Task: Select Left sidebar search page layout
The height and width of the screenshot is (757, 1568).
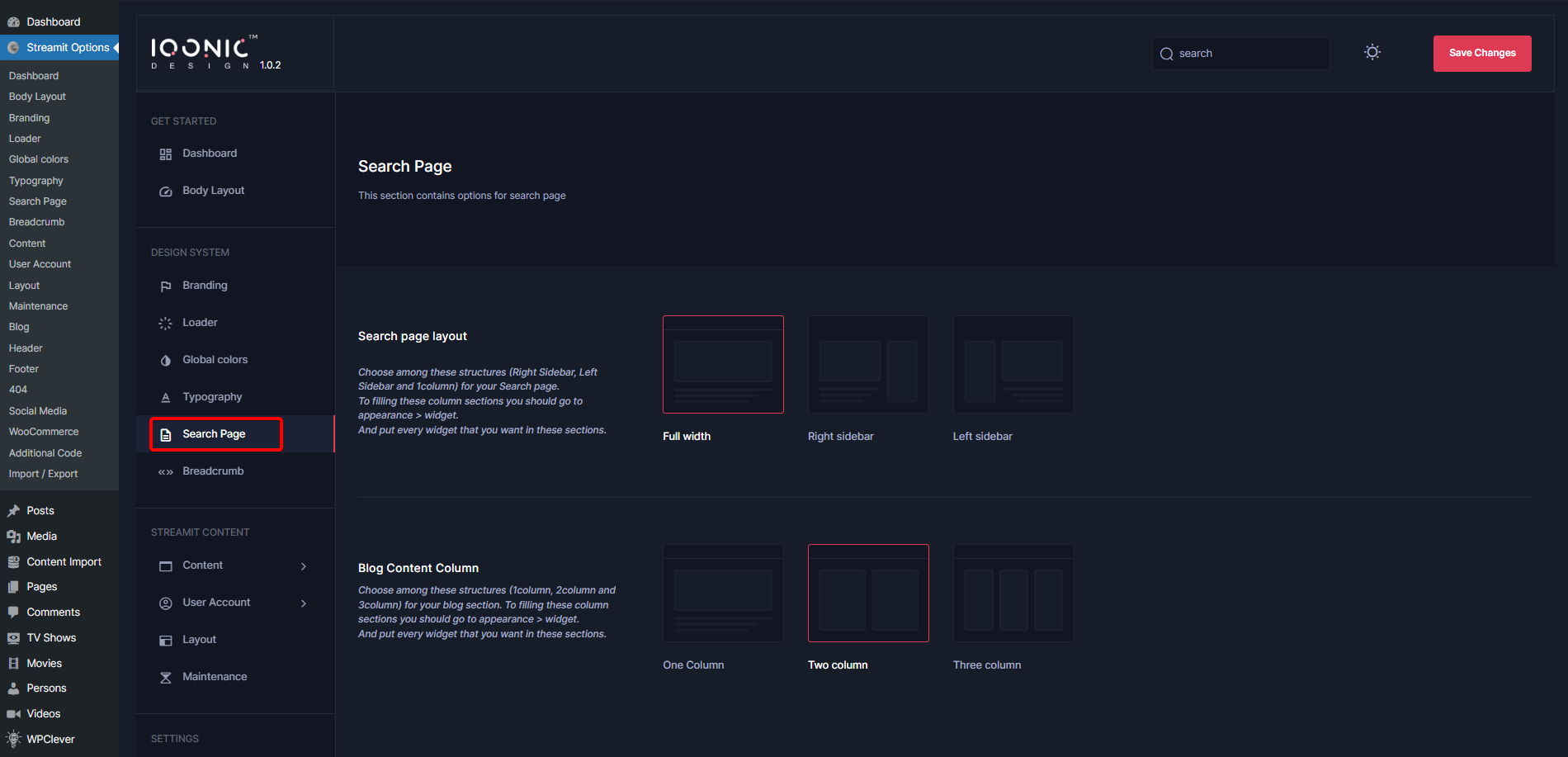Action: pos(1013,364)
